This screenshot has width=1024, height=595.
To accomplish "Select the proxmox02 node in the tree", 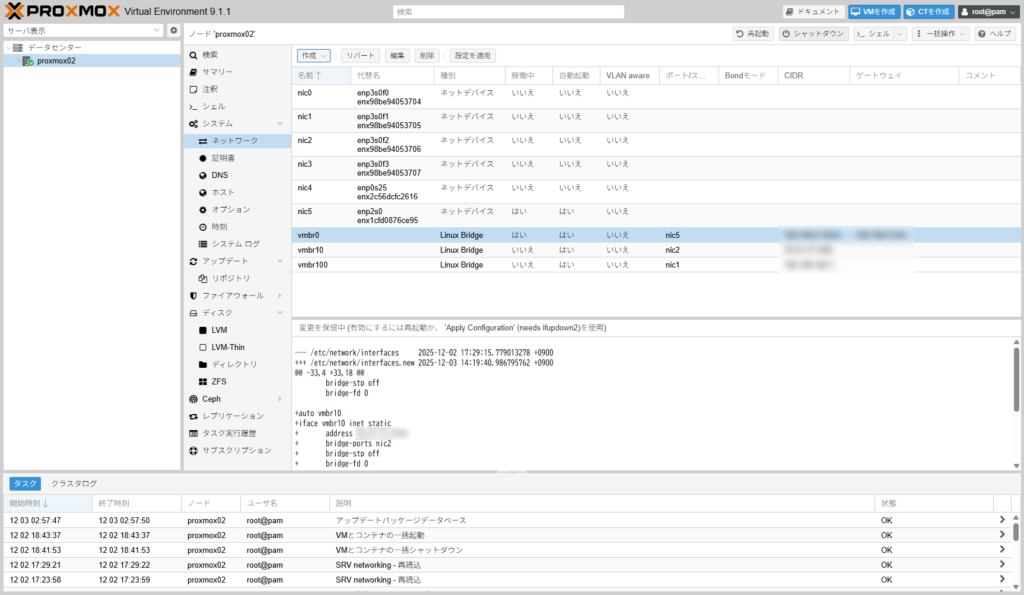I will click(56, 61).
